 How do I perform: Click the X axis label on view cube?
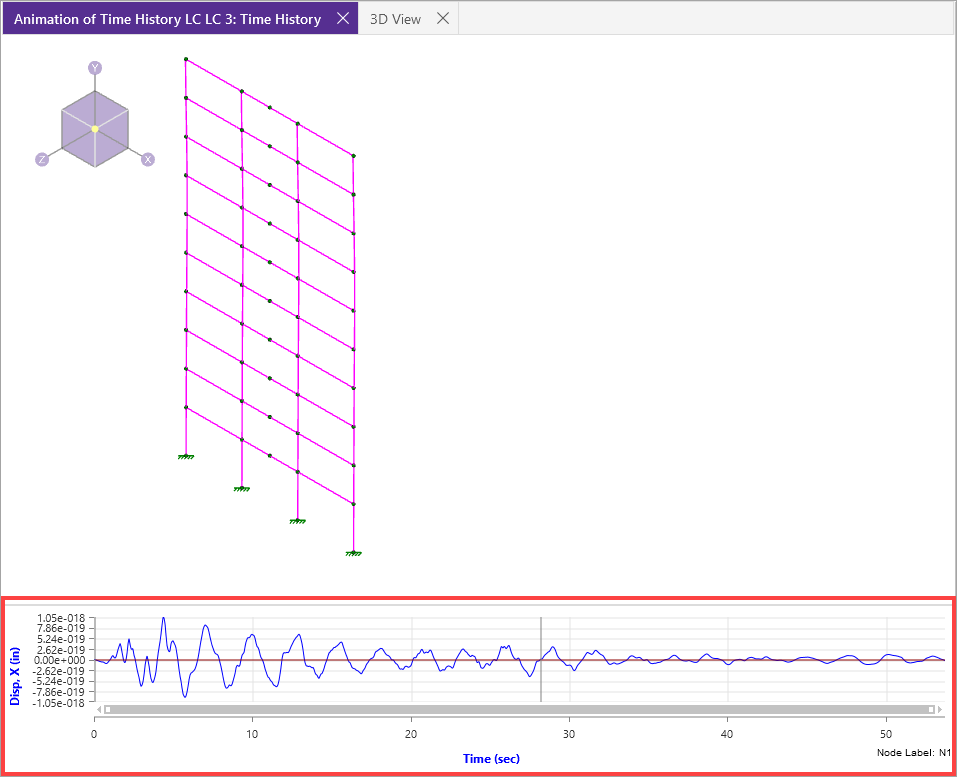coord(148,160)
